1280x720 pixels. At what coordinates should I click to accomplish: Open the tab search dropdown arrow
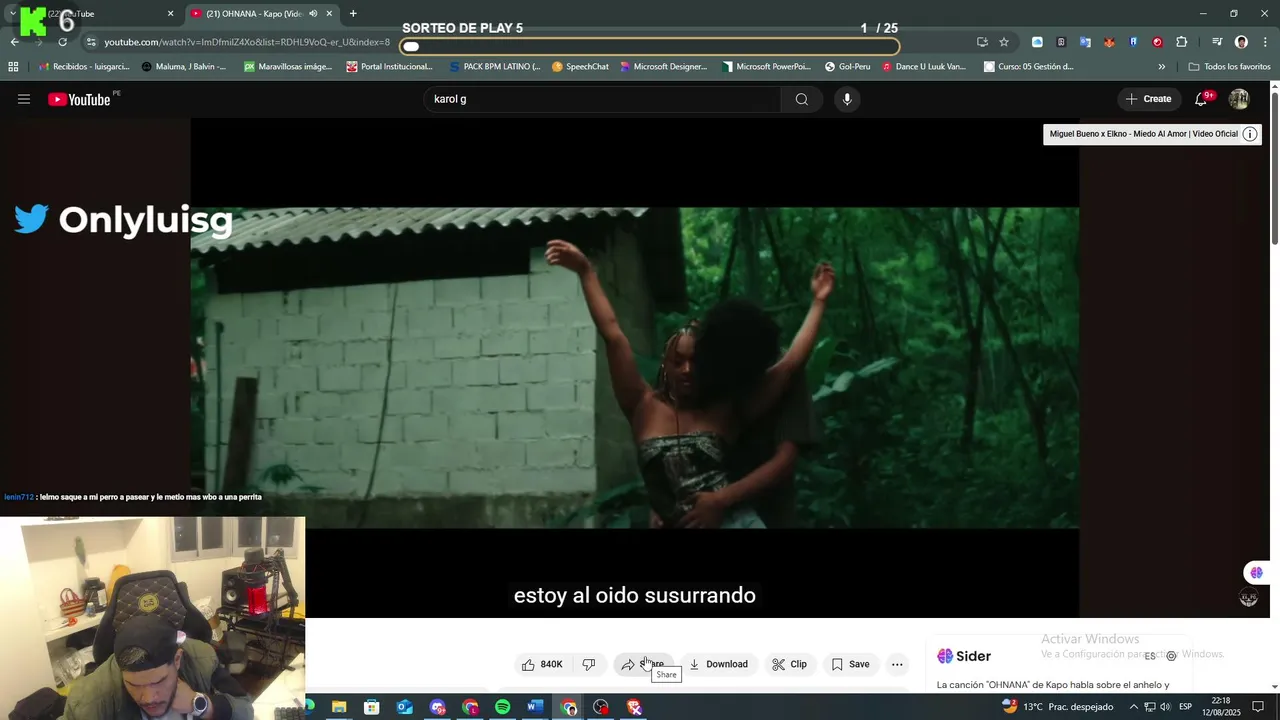[12, 14]
